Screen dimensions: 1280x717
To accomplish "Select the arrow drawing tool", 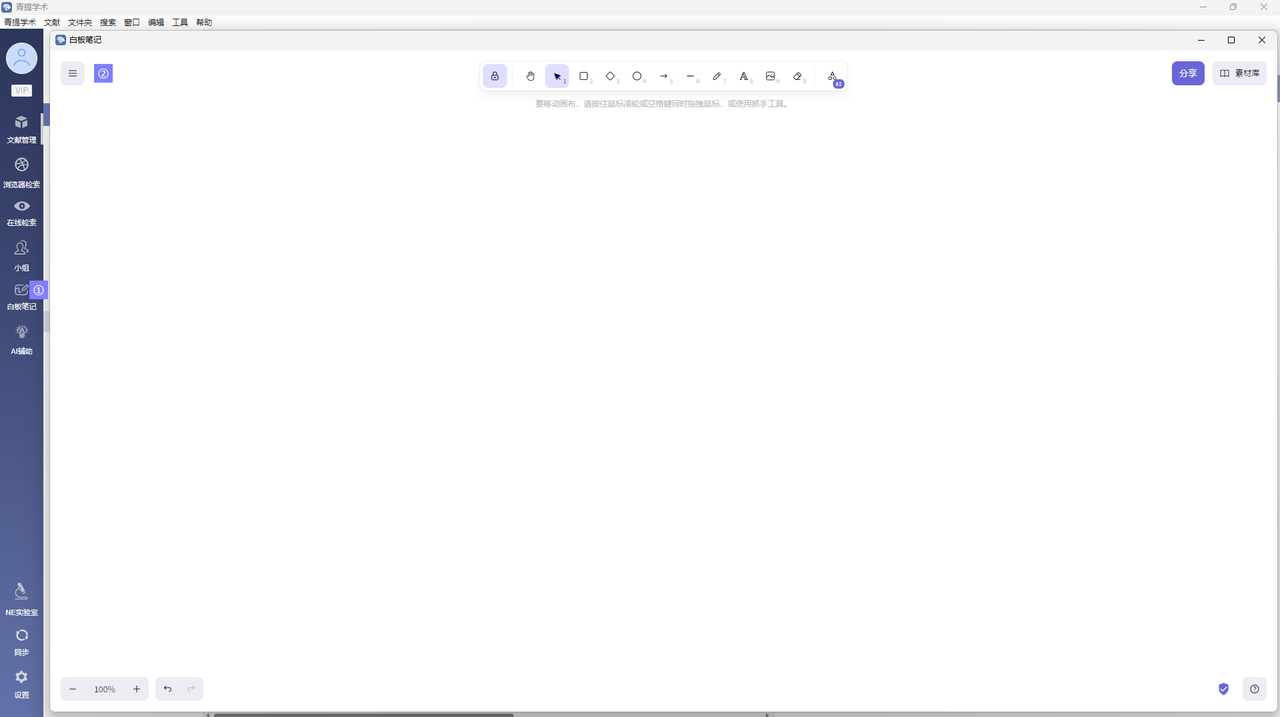I will click(664, 76).
